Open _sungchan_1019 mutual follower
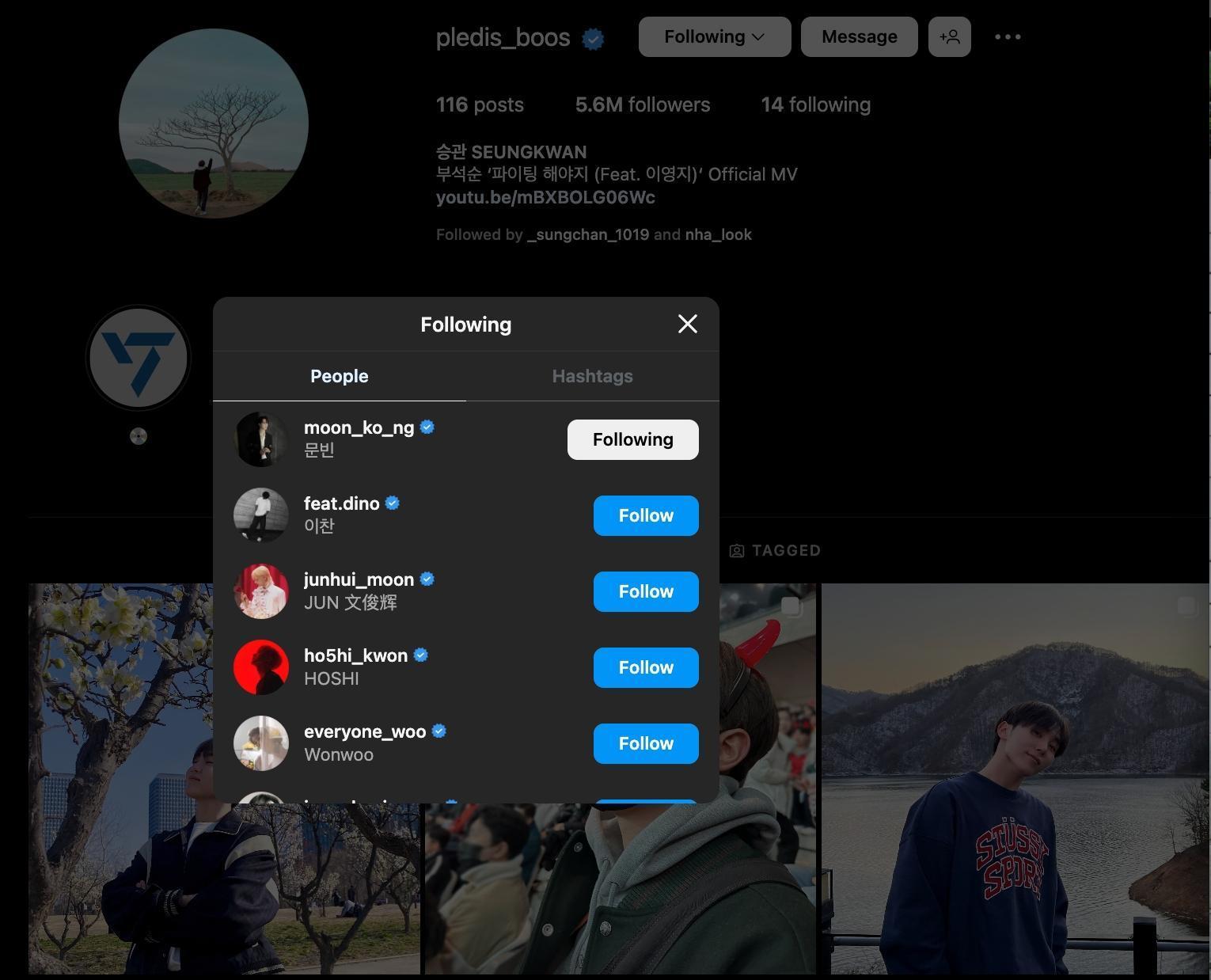Screen dimensions: 1211x980 coord(588,234)
